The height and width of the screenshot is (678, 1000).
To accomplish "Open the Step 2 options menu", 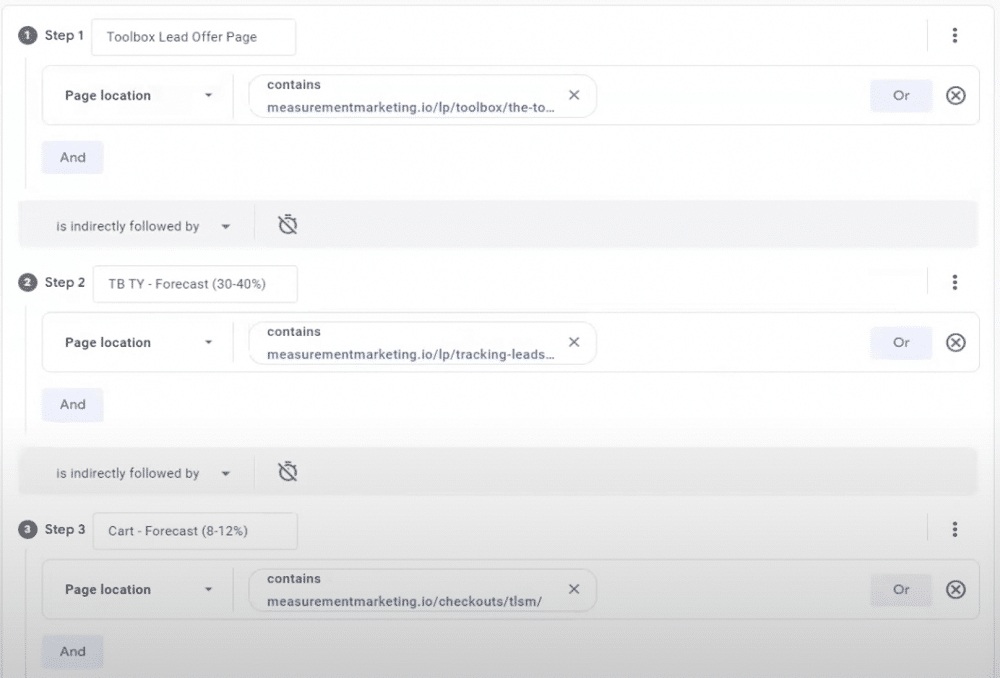I will click(955, 282).
